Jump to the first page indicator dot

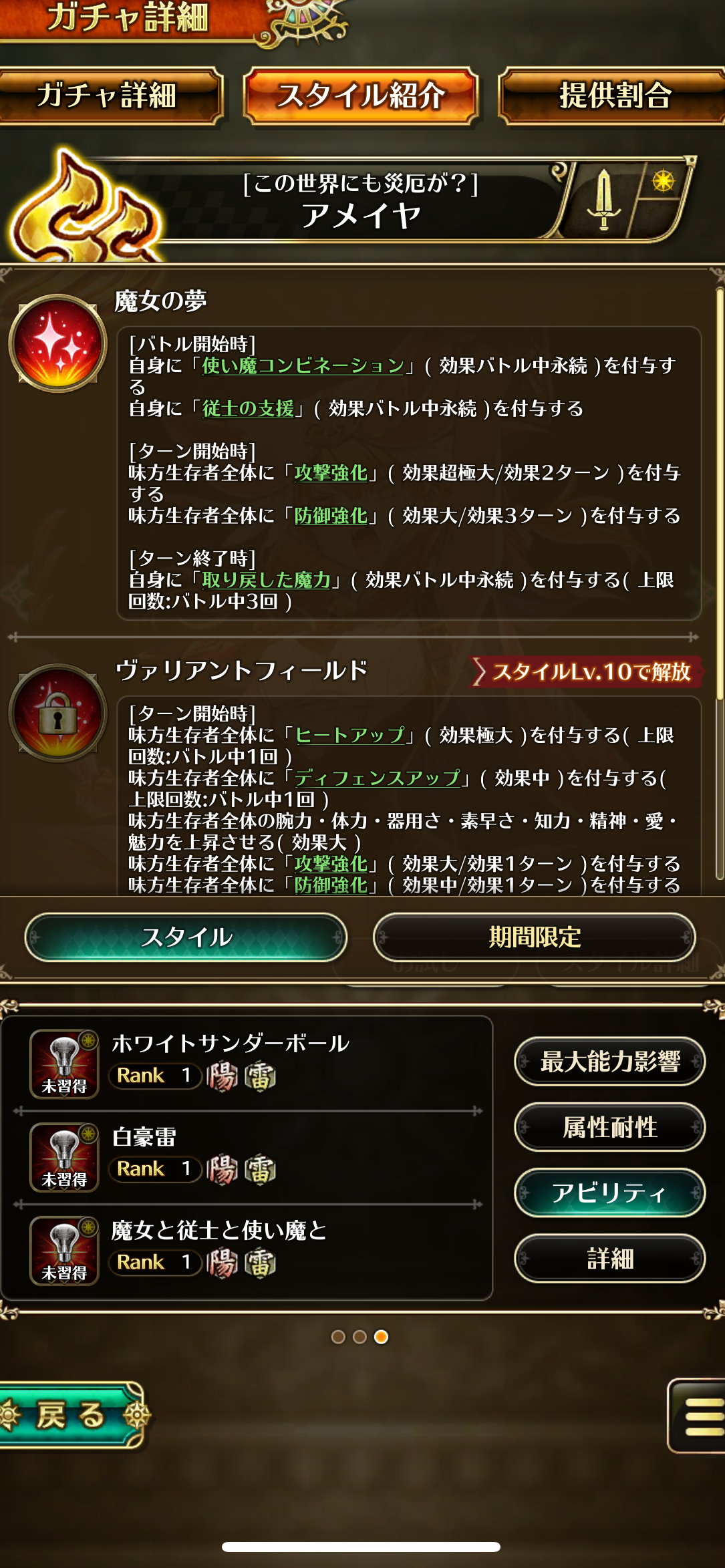338,1336
